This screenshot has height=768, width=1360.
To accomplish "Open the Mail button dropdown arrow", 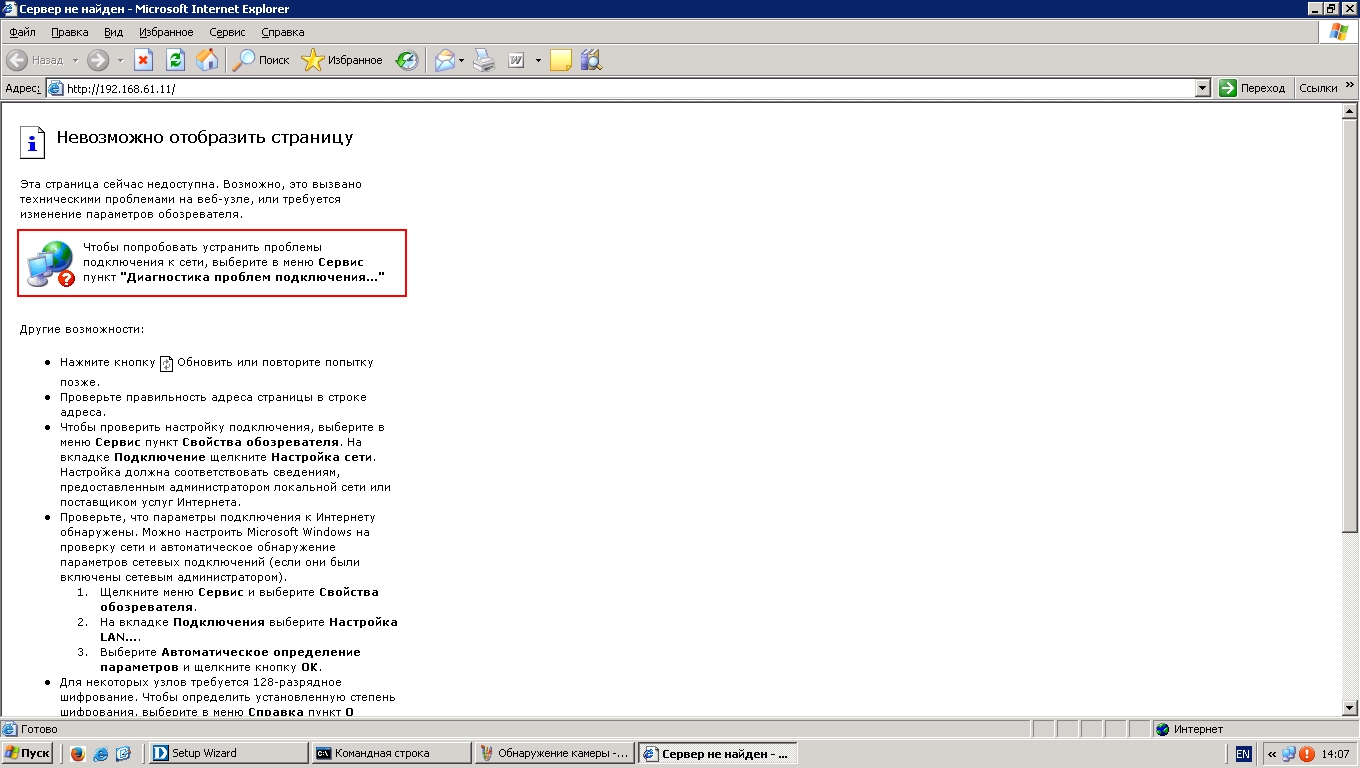I will coord(461,60).
